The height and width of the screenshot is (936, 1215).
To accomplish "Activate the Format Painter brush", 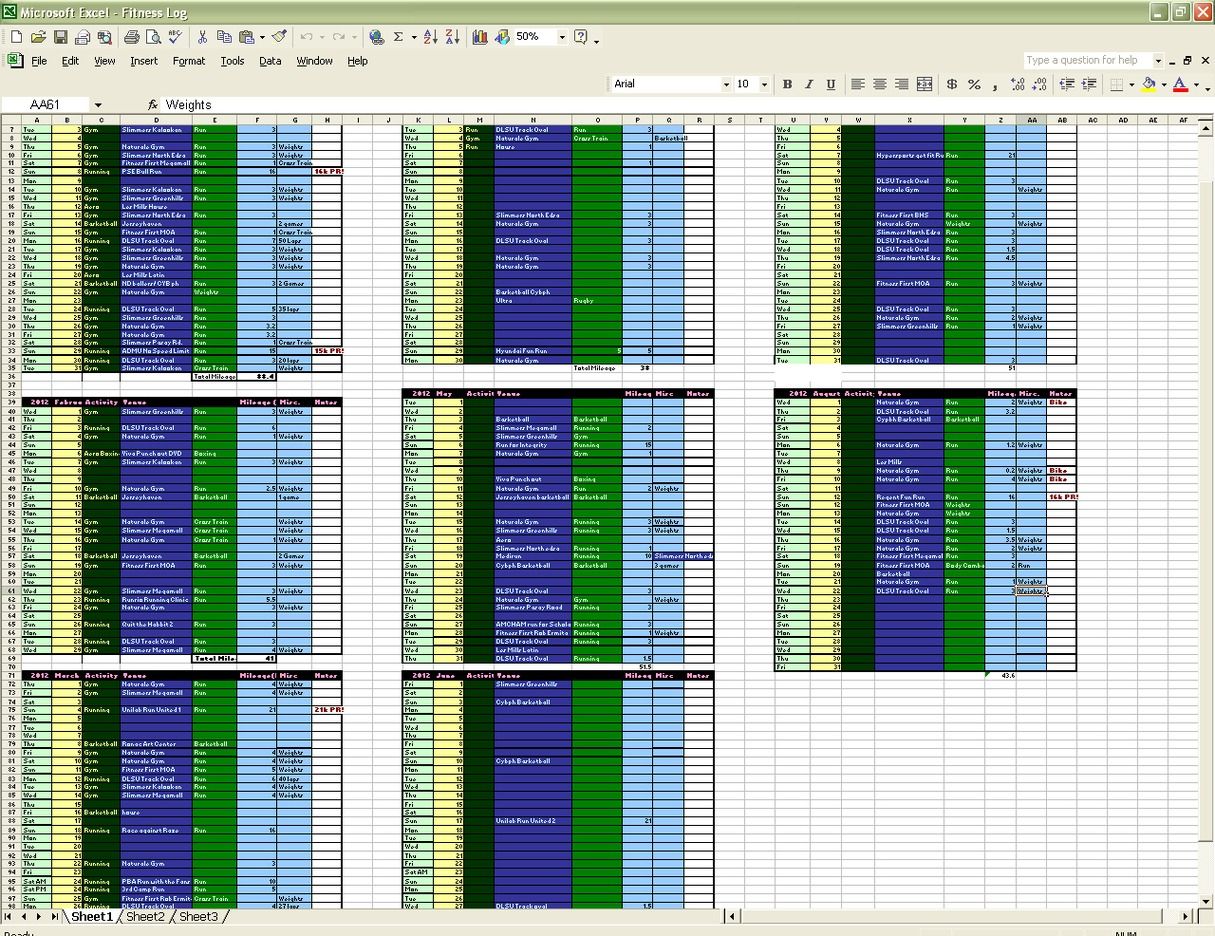I will [x=279, y=37].
